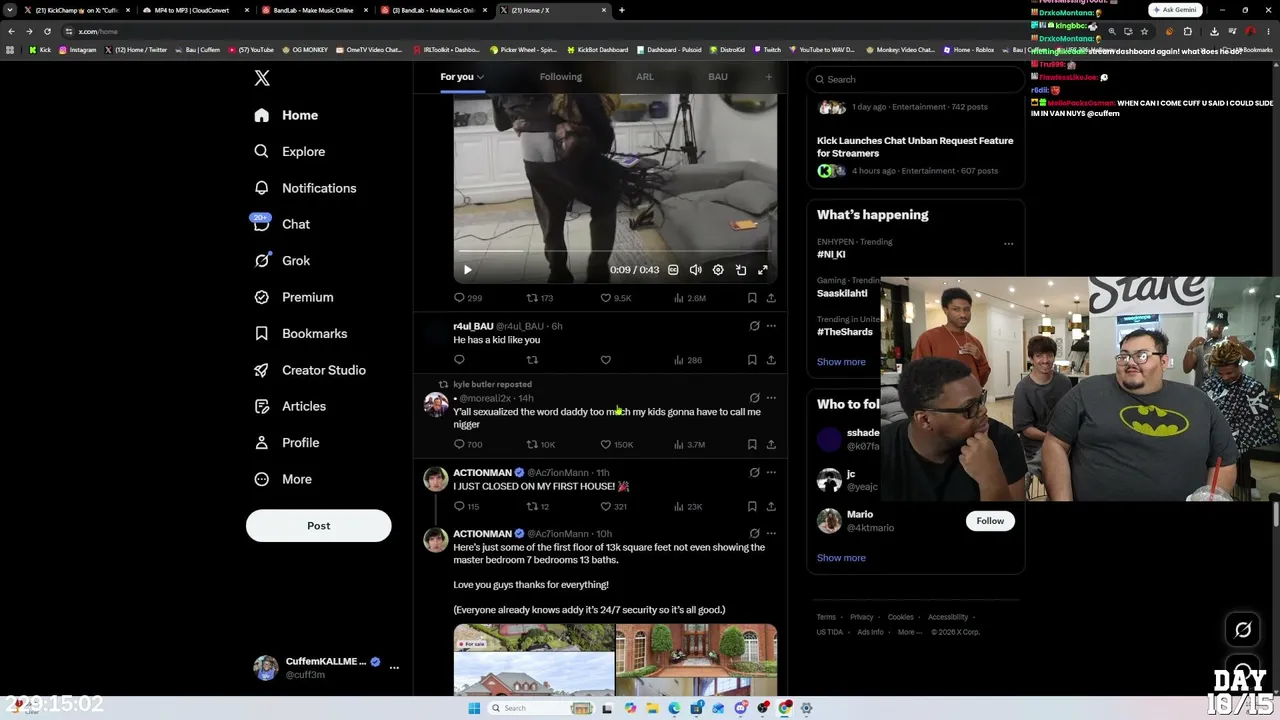Show more trends under What's happening
The width and height of the screenshot is (1280, 720).
(x=841, y=362)
